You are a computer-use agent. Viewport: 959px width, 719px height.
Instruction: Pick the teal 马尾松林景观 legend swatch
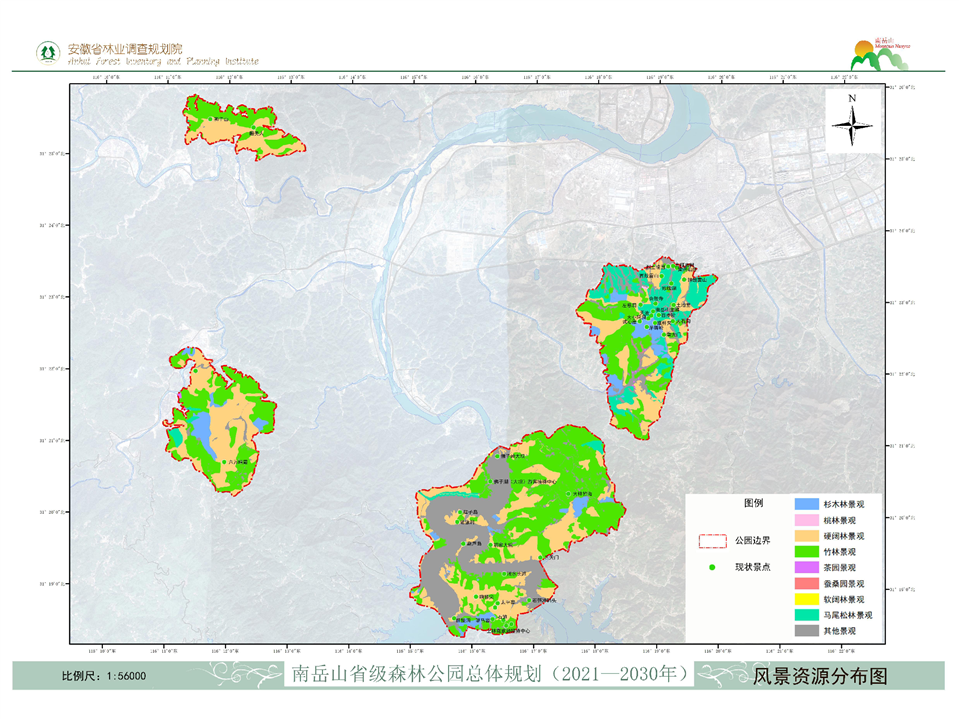806,615
